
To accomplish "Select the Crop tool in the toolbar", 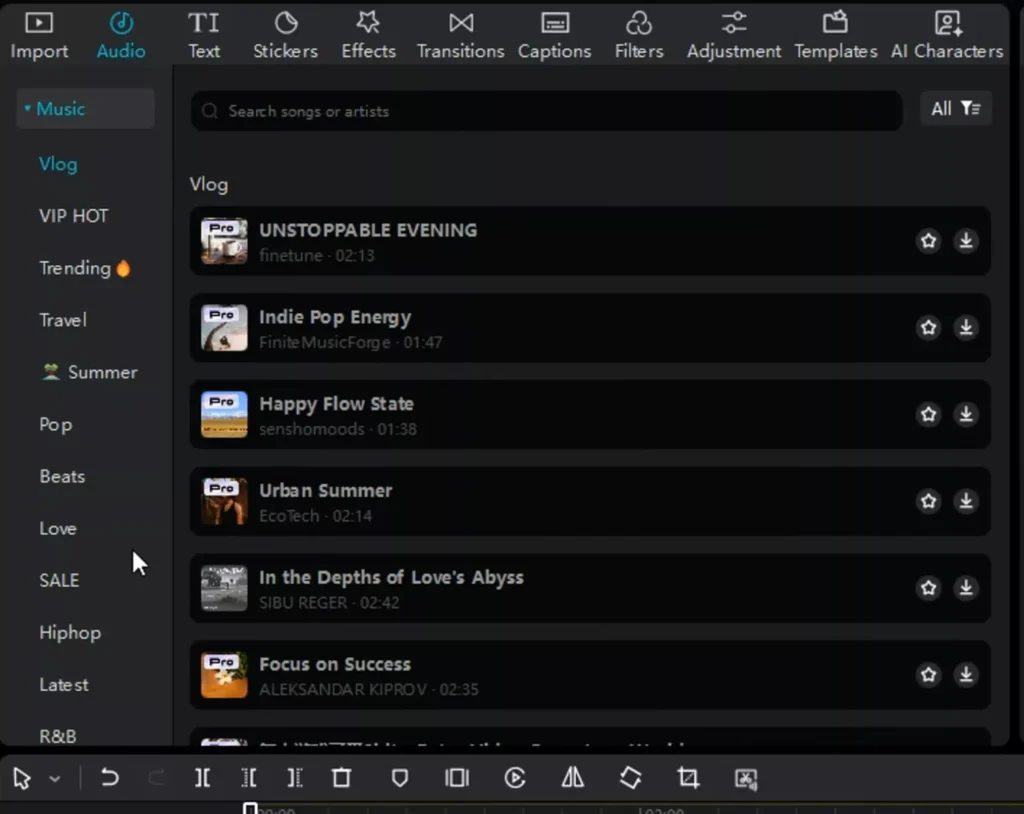I will (x=688, y=777).
